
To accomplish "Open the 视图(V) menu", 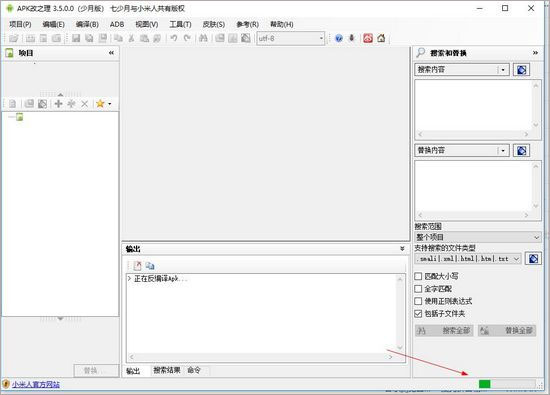I will 147,24.
